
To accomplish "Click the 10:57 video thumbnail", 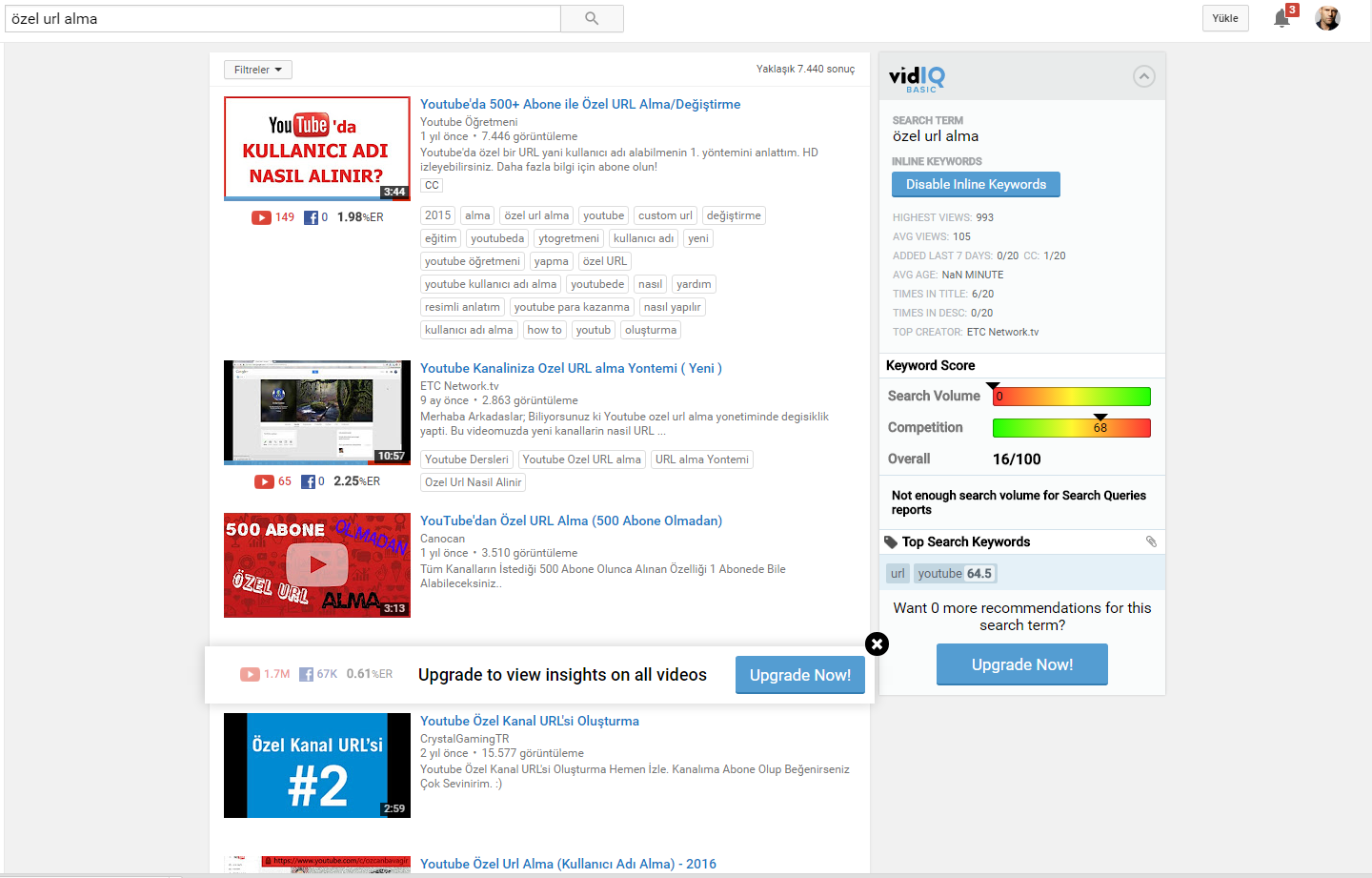I will (317, 413).
